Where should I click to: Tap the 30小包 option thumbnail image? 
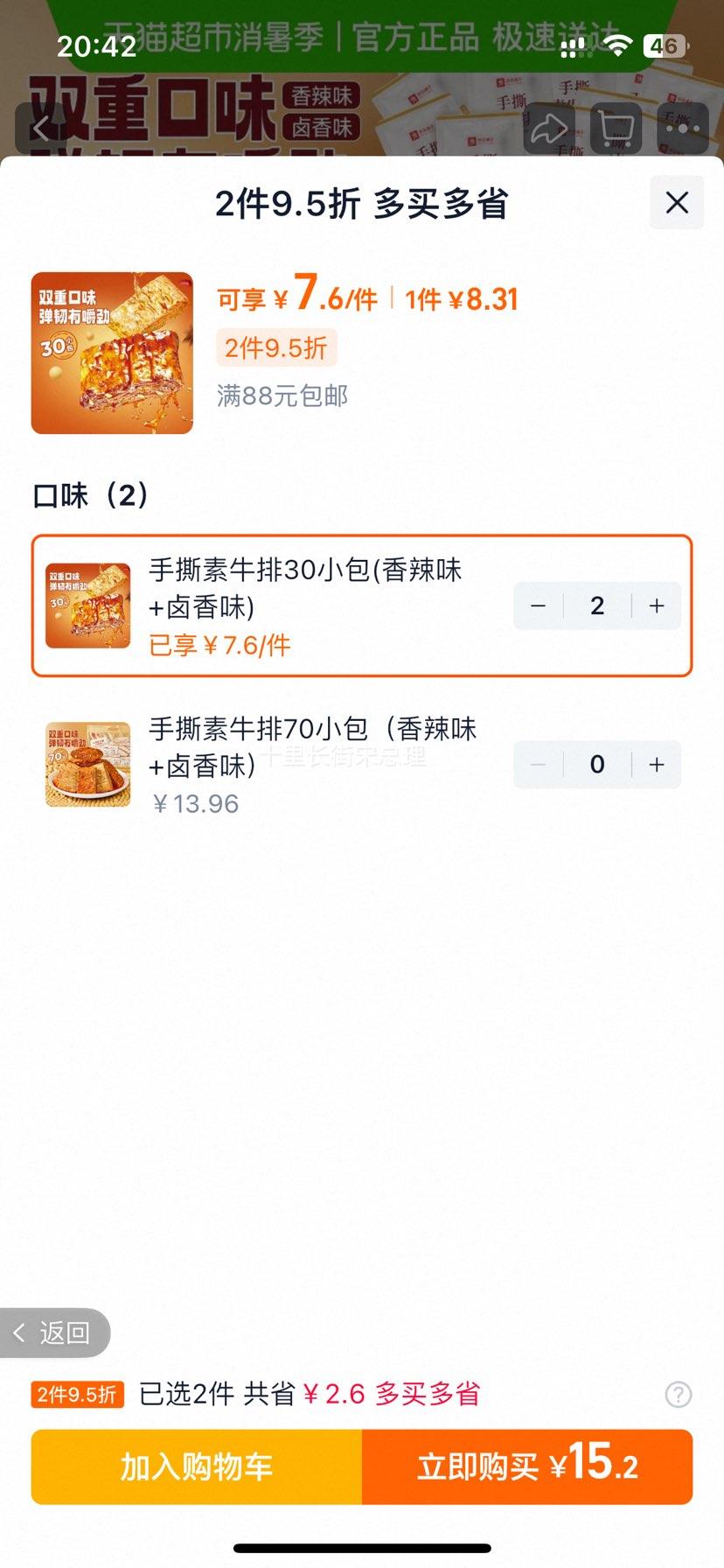click(x=87, y=605)
